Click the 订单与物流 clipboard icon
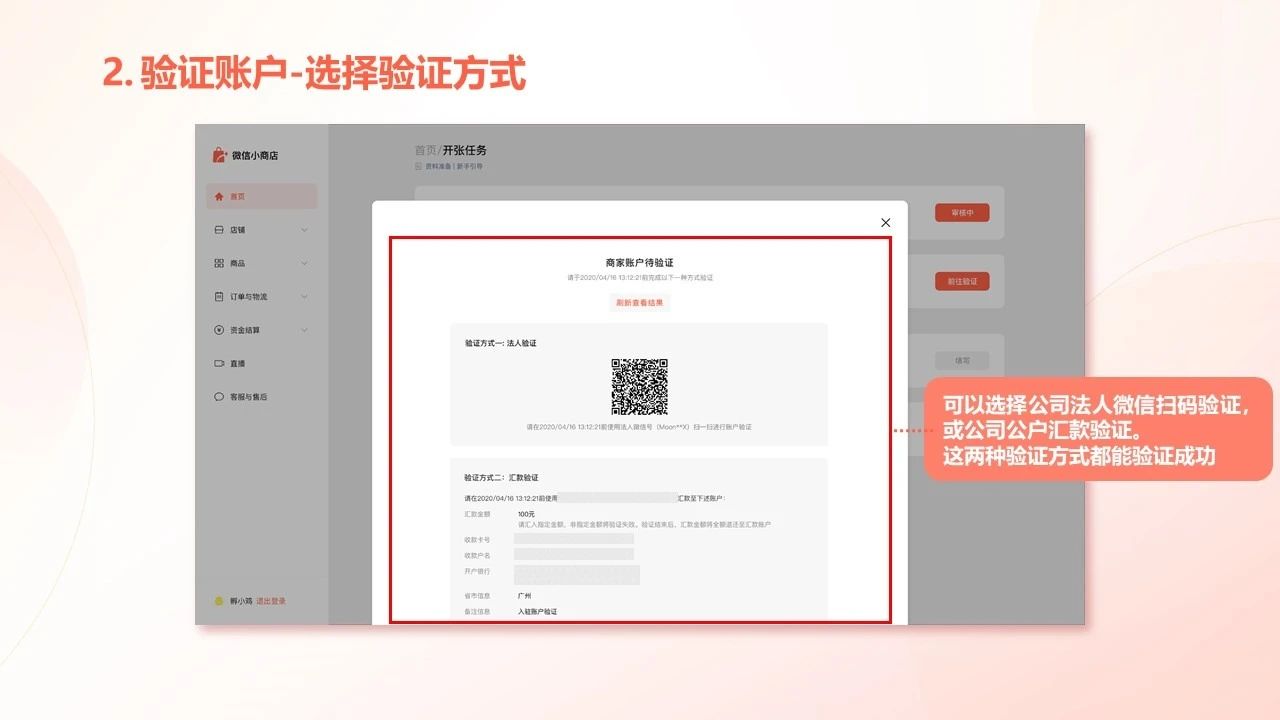 (219, 297)
